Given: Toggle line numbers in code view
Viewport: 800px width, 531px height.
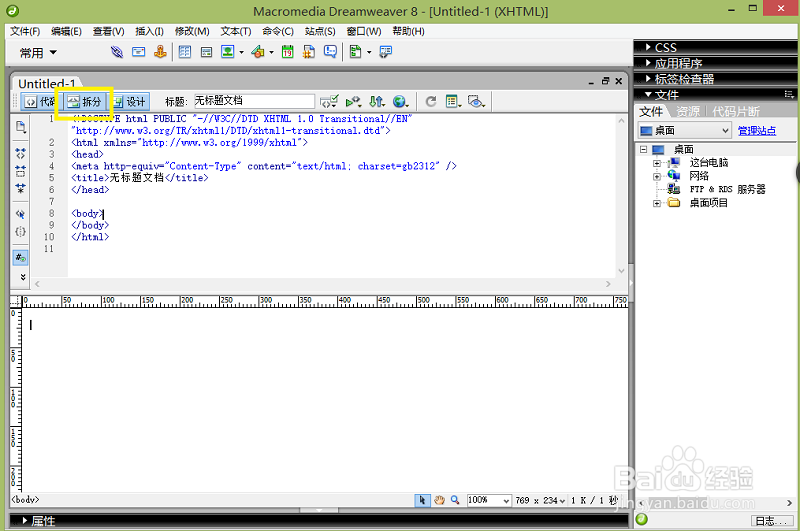Looking at the screenshot, I should pos(20,258).
